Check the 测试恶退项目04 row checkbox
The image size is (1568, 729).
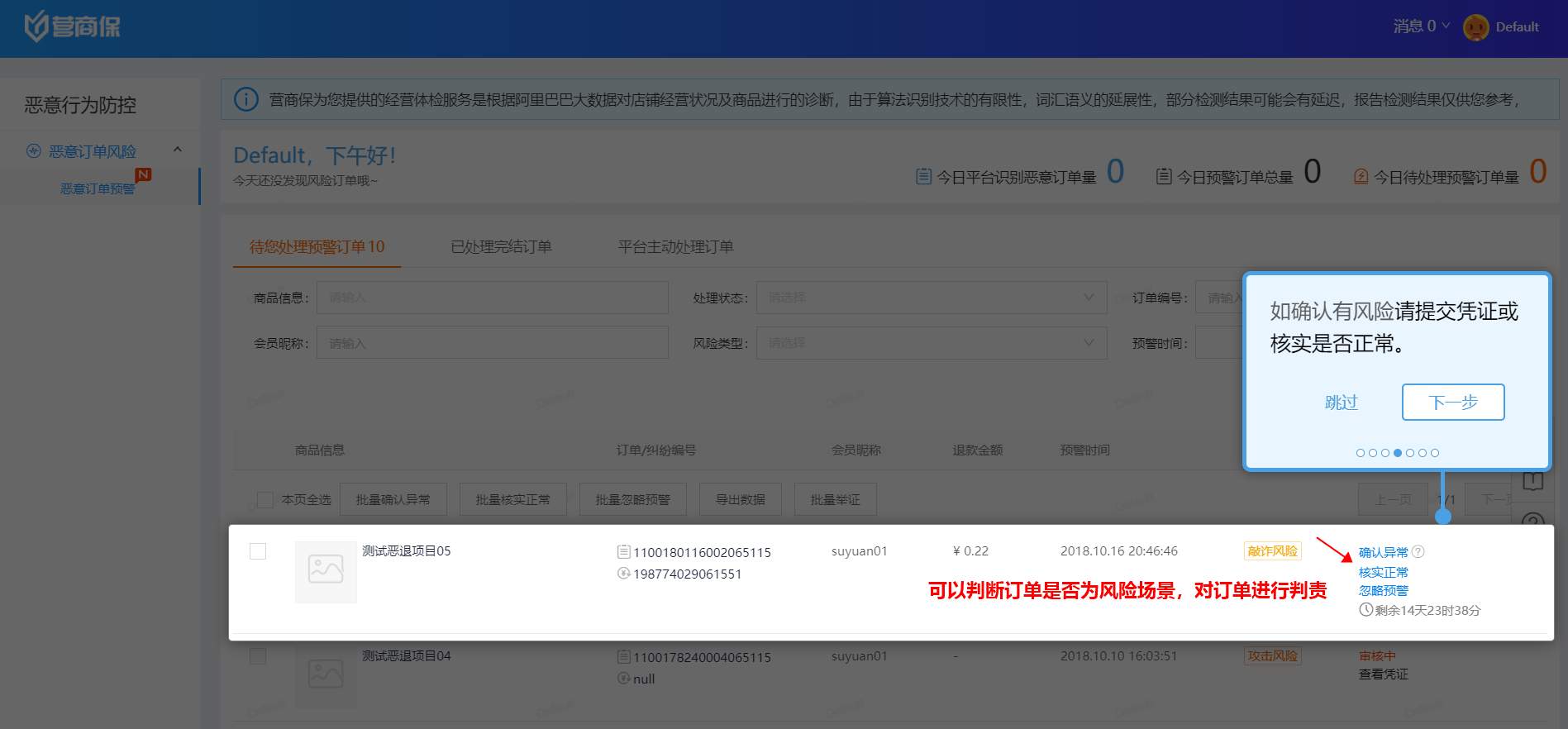[258, 656]
